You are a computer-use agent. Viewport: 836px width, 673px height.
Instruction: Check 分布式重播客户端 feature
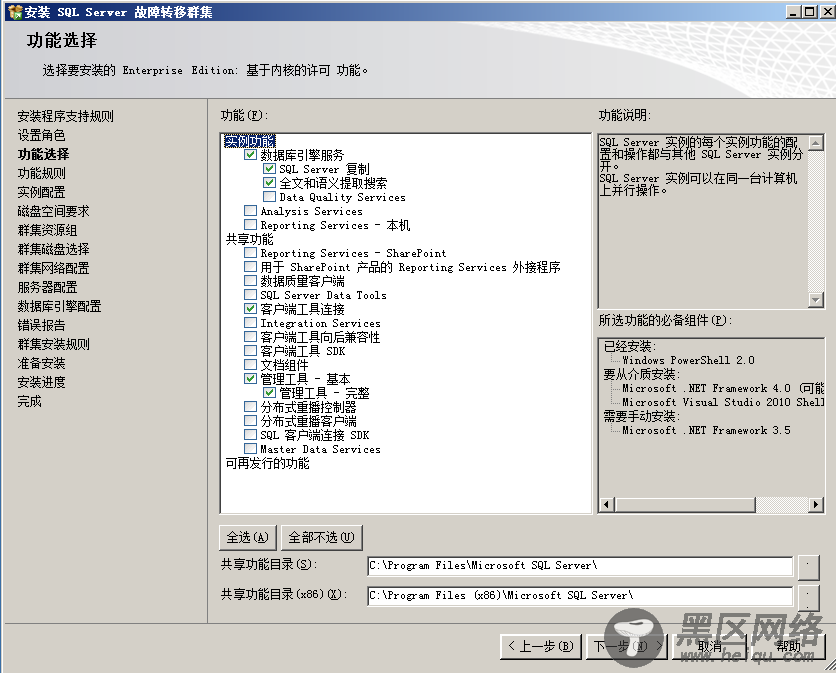(x=251, y=421)
